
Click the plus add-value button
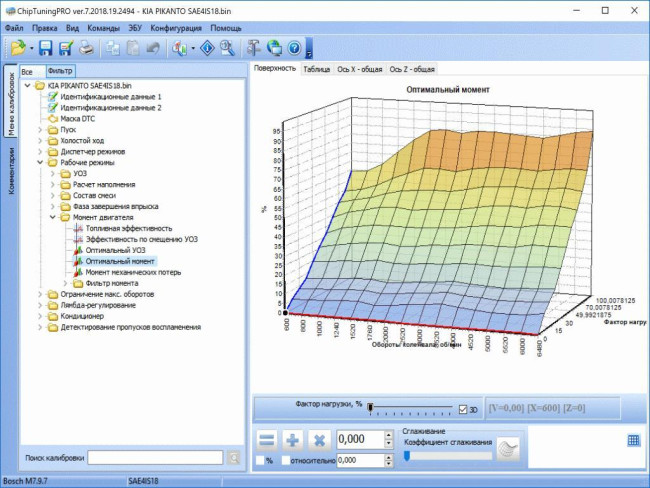pos(293,440)
